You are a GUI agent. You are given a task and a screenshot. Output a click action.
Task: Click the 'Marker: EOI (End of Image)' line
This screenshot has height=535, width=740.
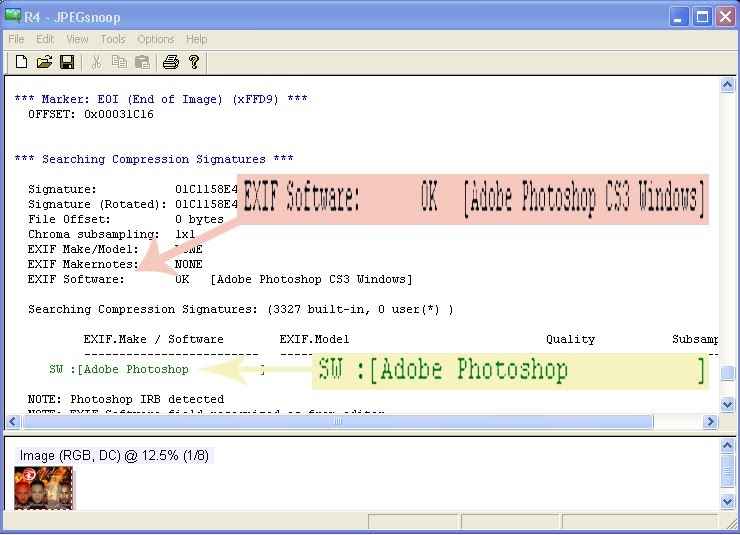(160, 99)
